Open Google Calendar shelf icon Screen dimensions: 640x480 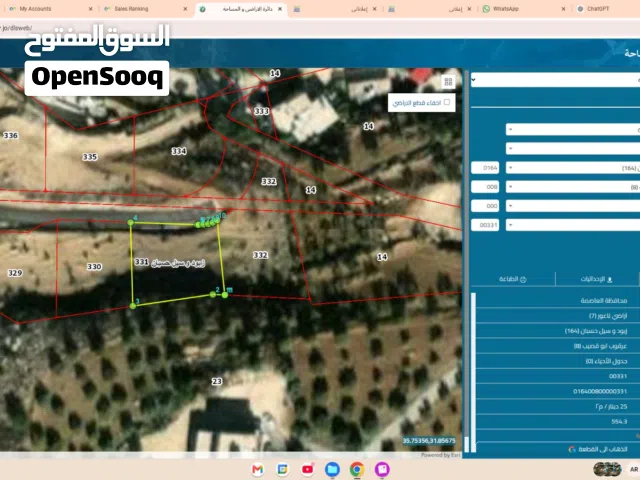pos(282,469)
